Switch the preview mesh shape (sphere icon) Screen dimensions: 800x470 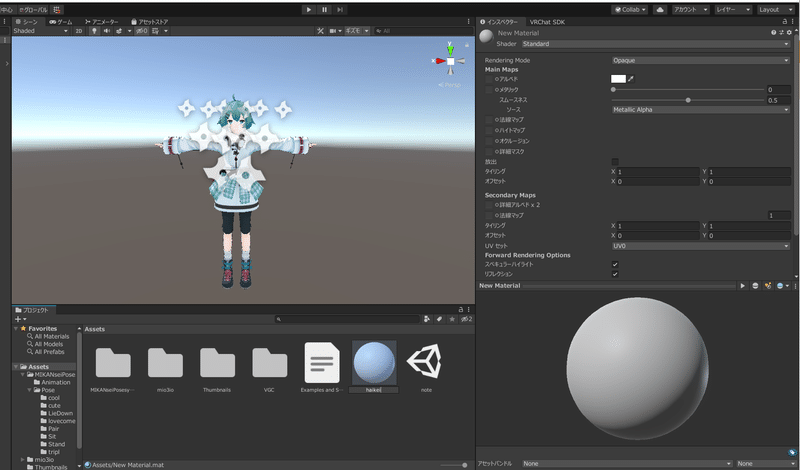756,286
